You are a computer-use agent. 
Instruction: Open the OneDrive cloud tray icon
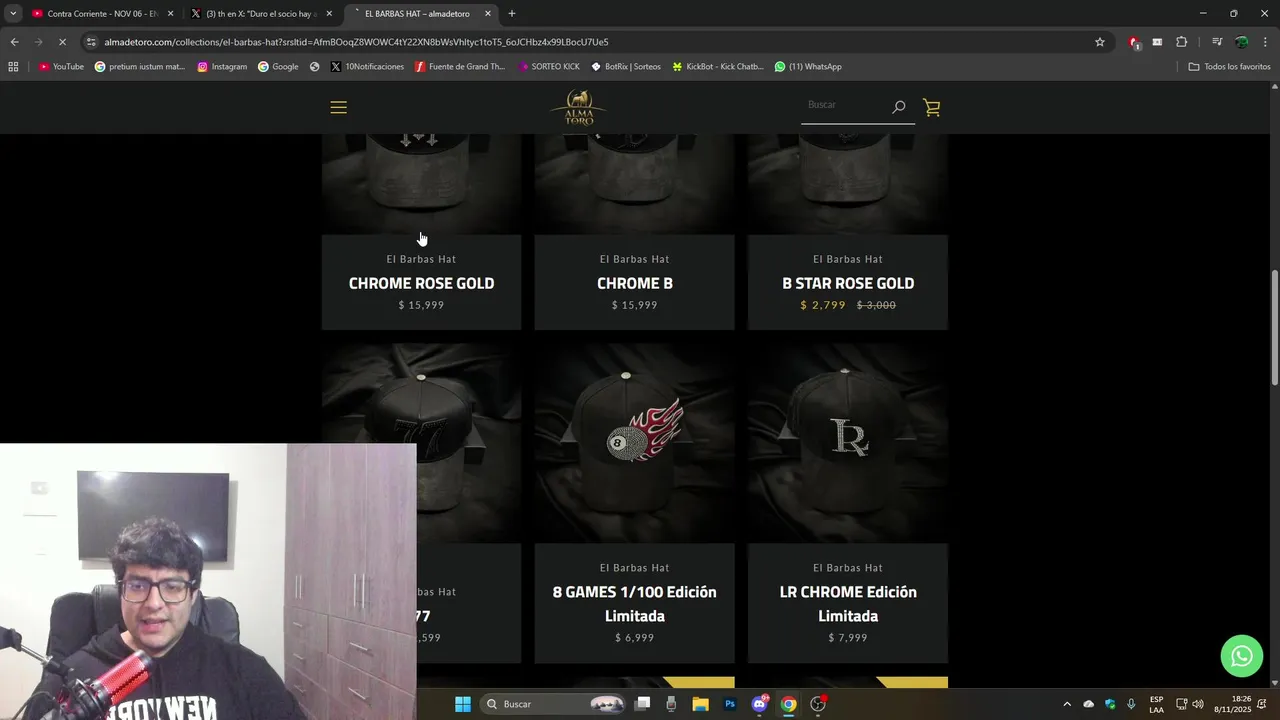1089,704
